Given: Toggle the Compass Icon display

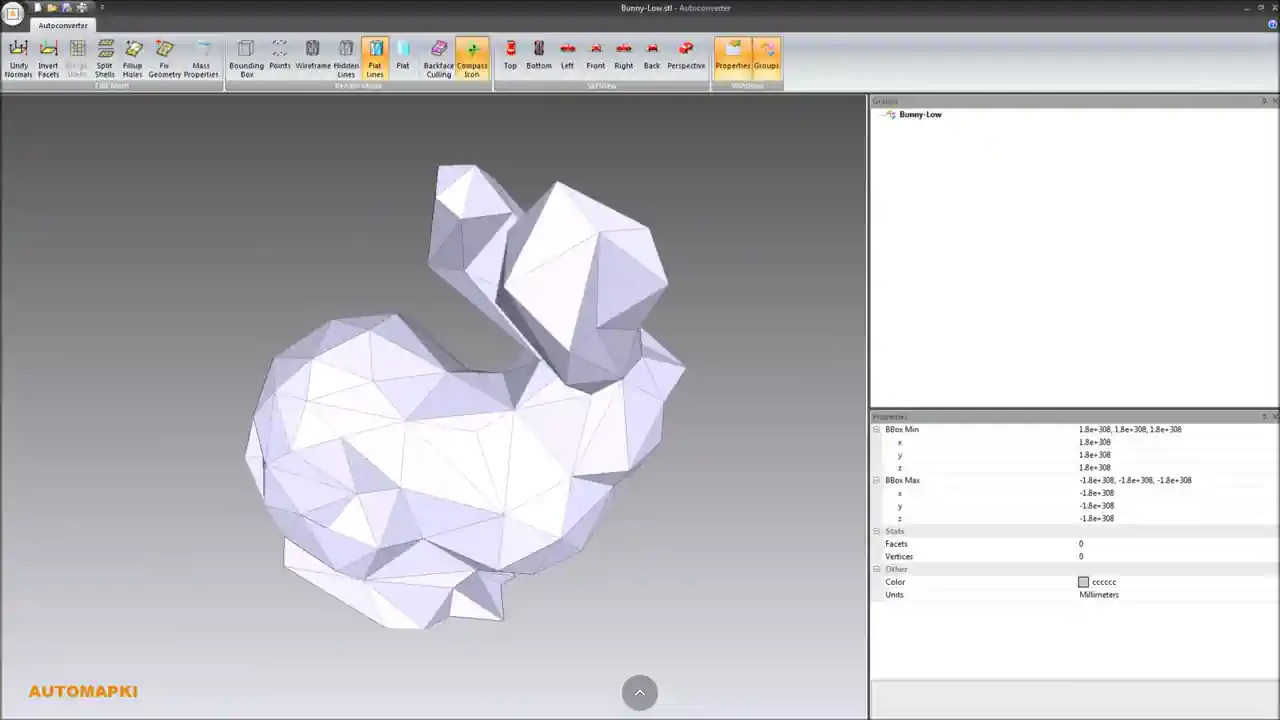Looking at the screenshot, I should coord(472,58).
